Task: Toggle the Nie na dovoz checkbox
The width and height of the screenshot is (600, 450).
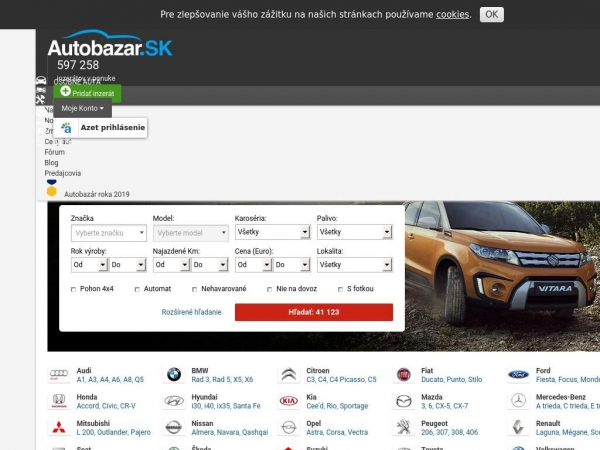Action: pyautogui.click(x=269, y=289)
